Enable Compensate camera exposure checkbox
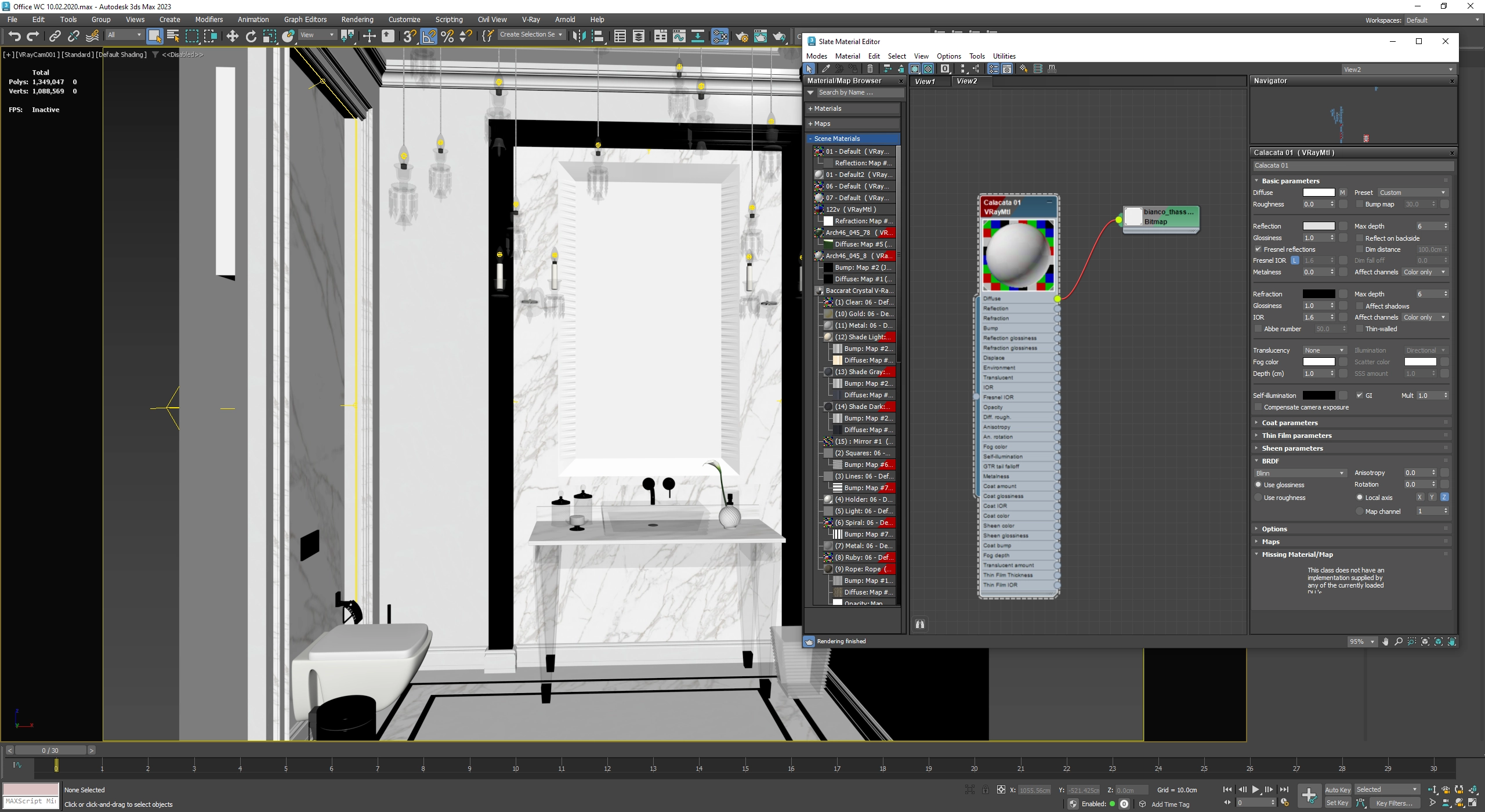Viewport: 1485px width, 812px height. pyautogui.click(x=1258, y=407)
